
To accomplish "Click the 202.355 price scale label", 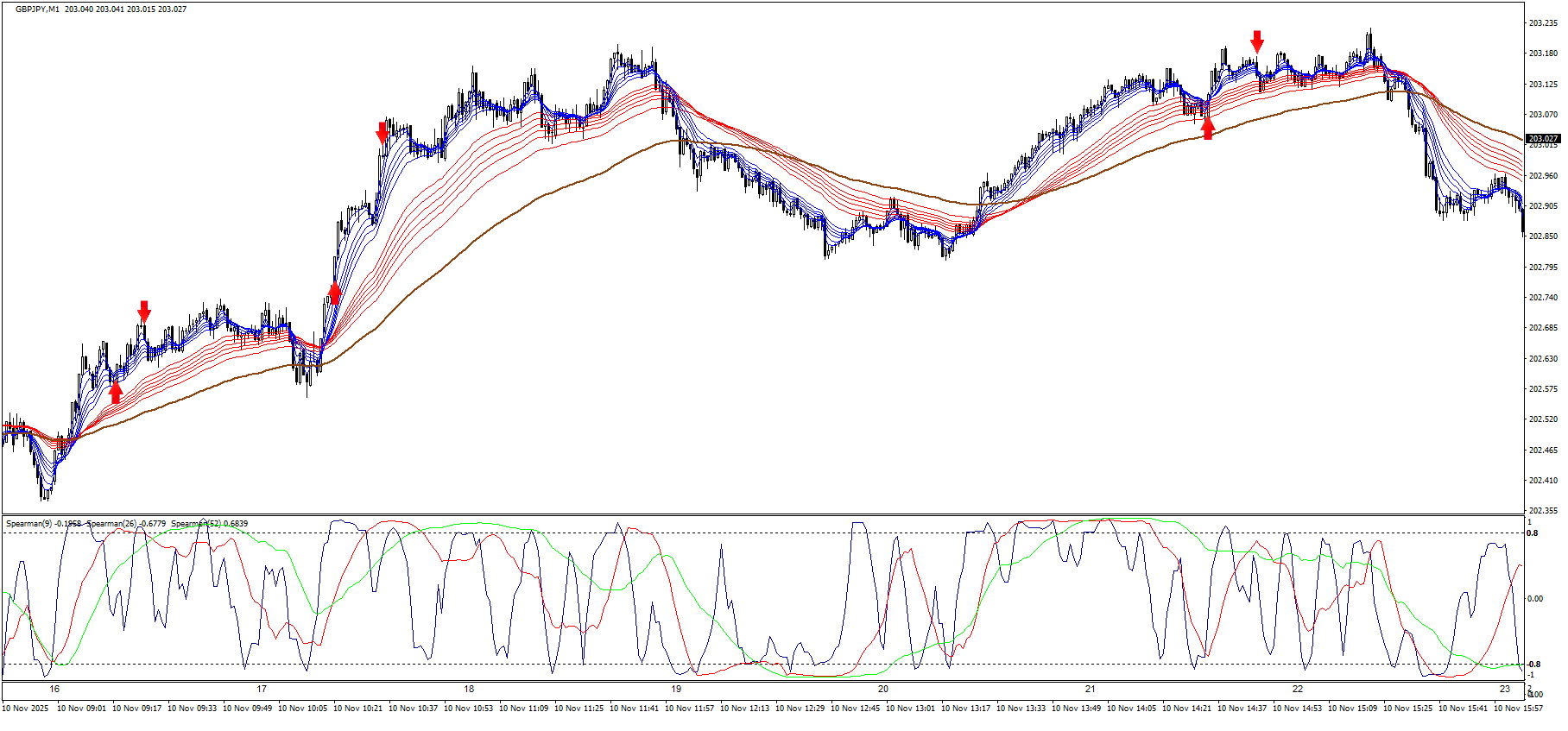I will 1543,510.
